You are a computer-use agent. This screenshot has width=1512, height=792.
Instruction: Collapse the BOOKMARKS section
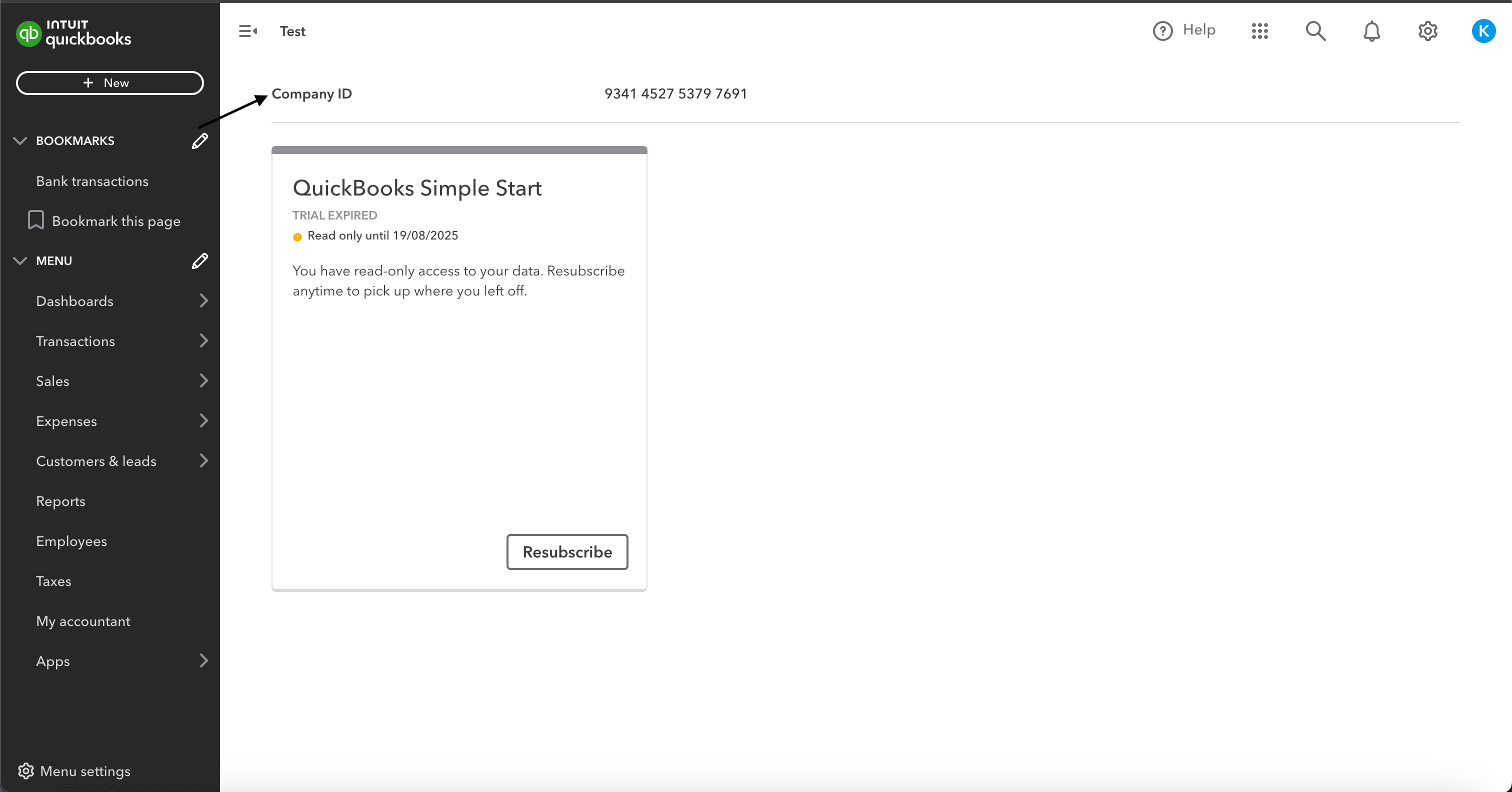coord(20,141)
